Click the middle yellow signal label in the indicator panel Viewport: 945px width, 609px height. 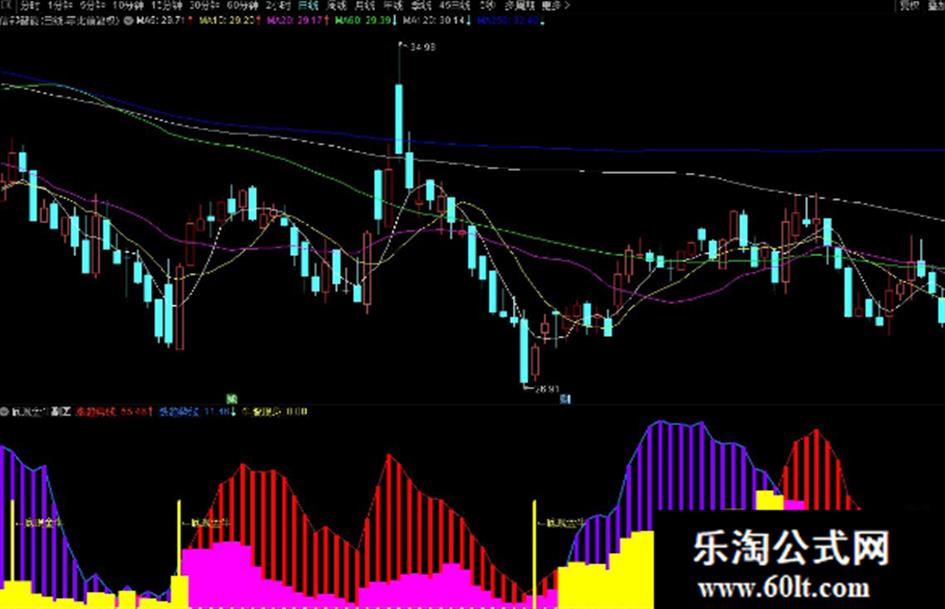click(210, 523)
